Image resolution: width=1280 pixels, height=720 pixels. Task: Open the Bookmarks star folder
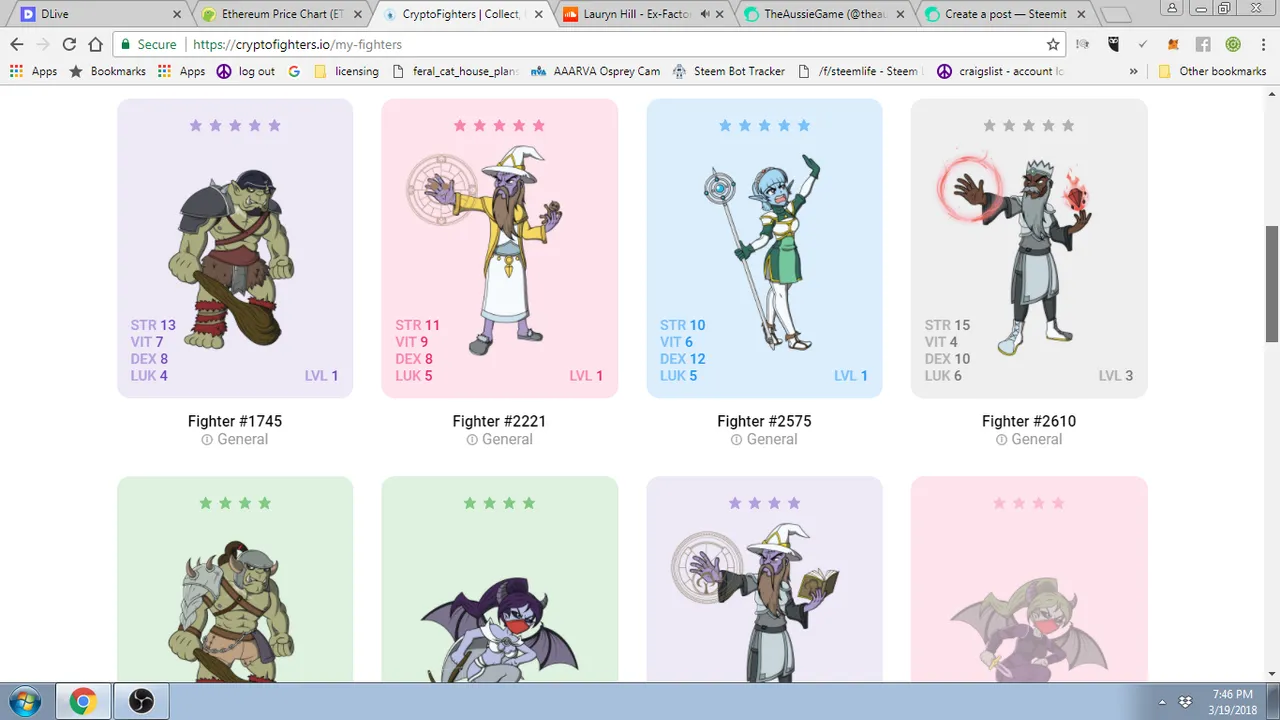pyautogui.click(x=107, y=71)
